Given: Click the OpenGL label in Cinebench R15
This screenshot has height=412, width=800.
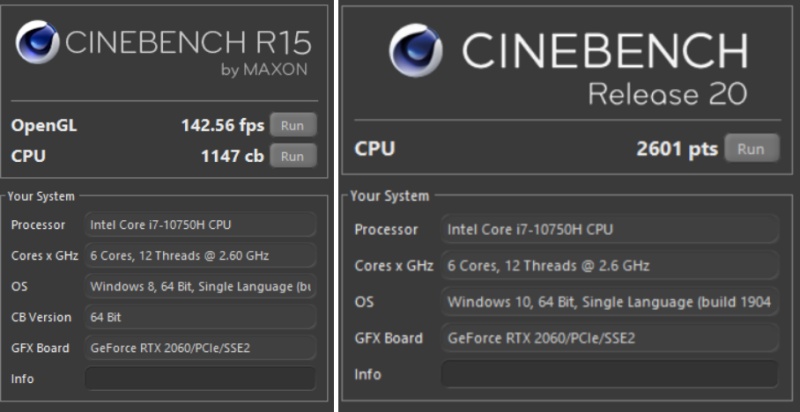Looking at the screenshot, I should pos(44,126).
